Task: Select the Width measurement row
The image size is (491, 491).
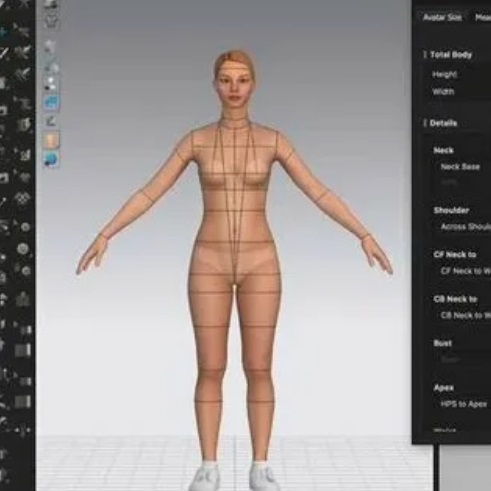Action: (443, 91)
